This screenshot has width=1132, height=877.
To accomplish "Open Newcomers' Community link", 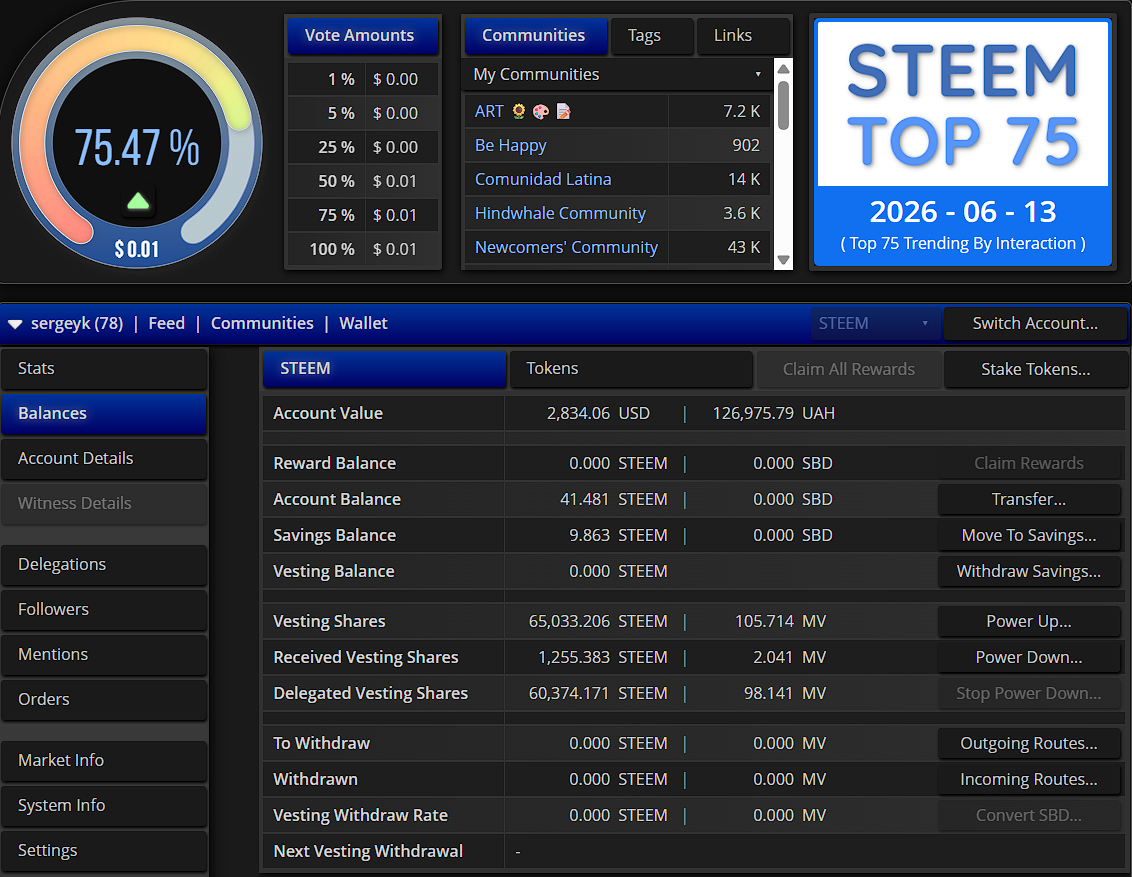I will (x=566, y=247).
